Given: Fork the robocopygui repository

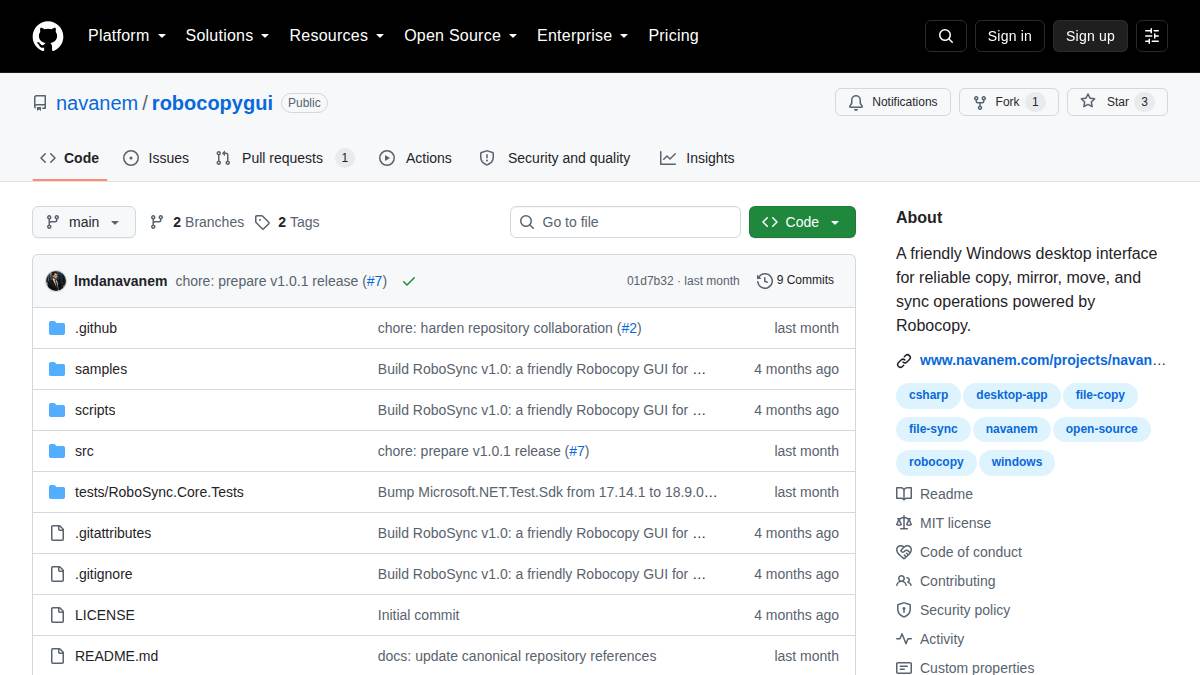Looking at the screenshot, I should click(1008, 102).
